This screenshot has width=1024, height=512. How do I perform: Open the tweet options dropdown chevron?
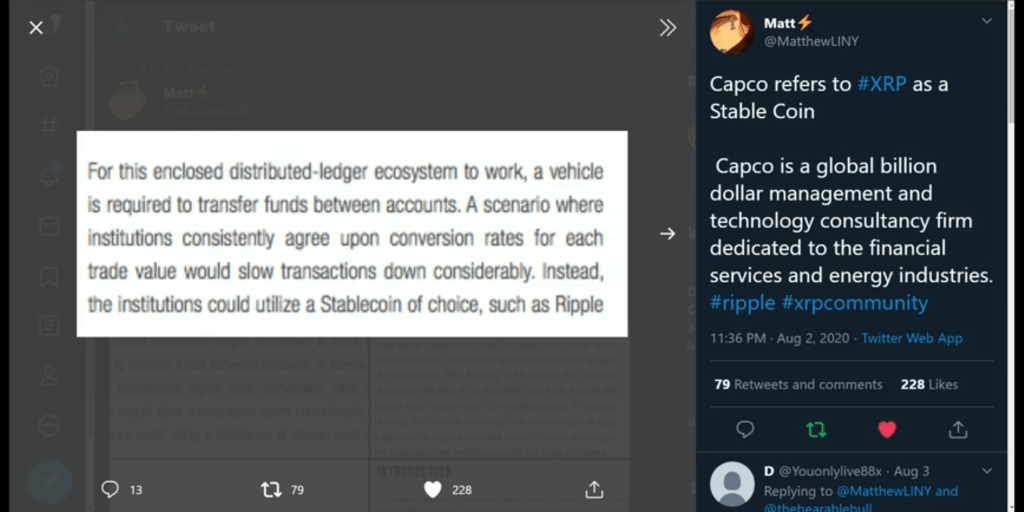987,22
